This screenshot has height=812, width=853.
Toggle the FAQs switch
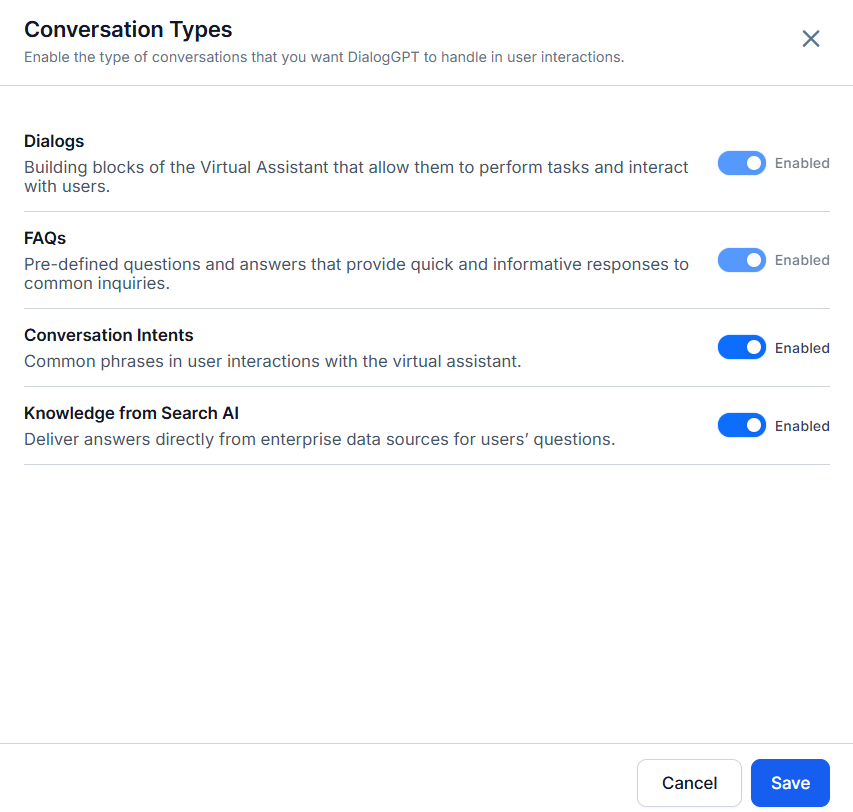pos(742,260)
